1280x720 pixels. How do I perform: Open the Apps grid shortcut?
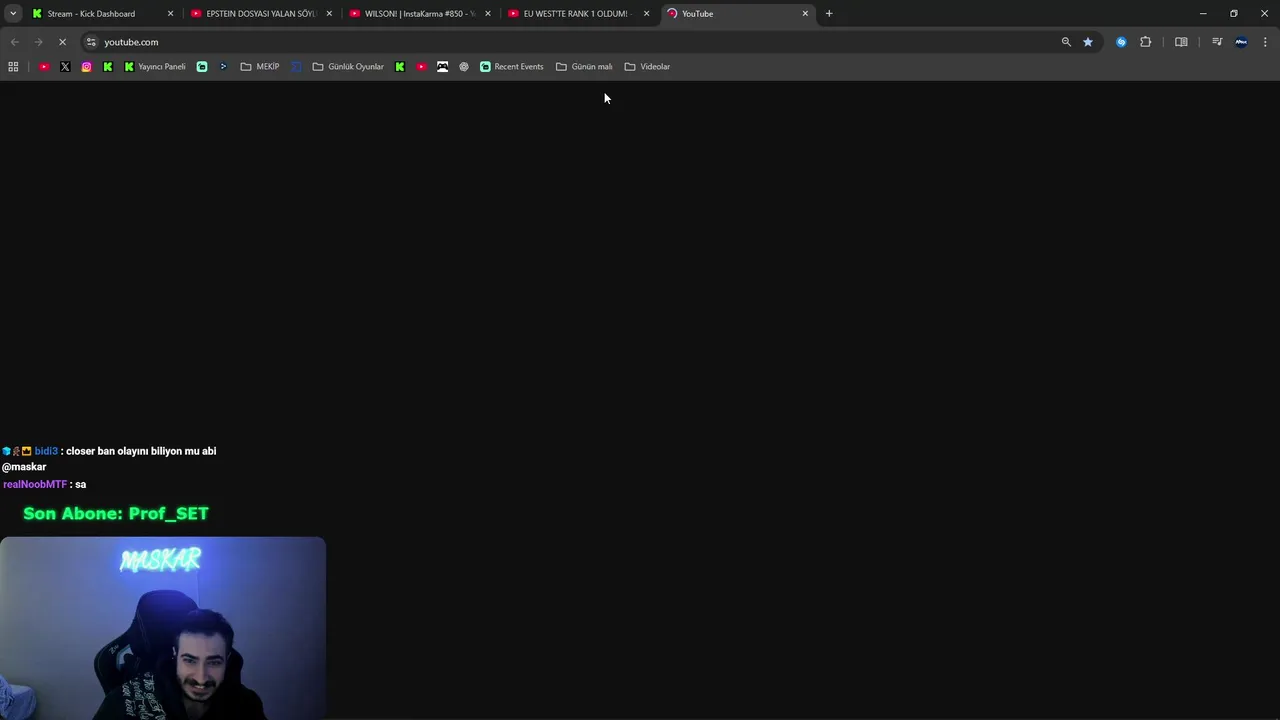[x=13, y=67]
